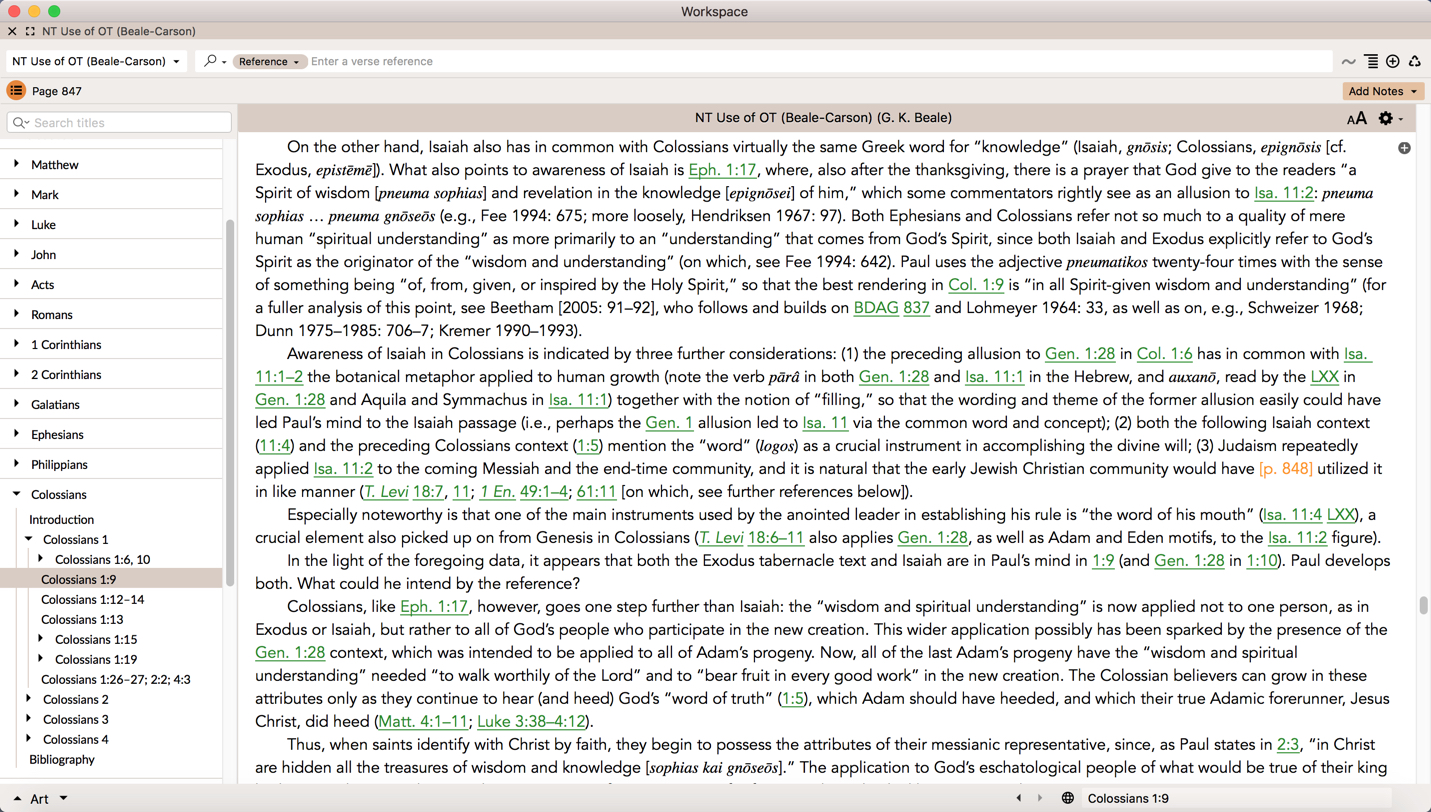
Task: Click the tilde sync icon in the toolbar
Action: coord(1349,62)
